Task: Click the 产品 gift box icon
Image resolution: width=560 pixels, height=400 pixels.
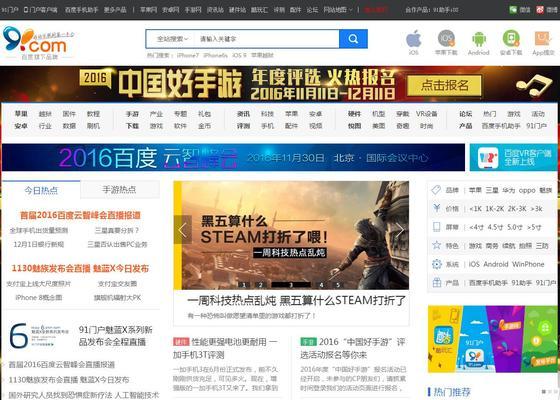Action: pos(436,282)
